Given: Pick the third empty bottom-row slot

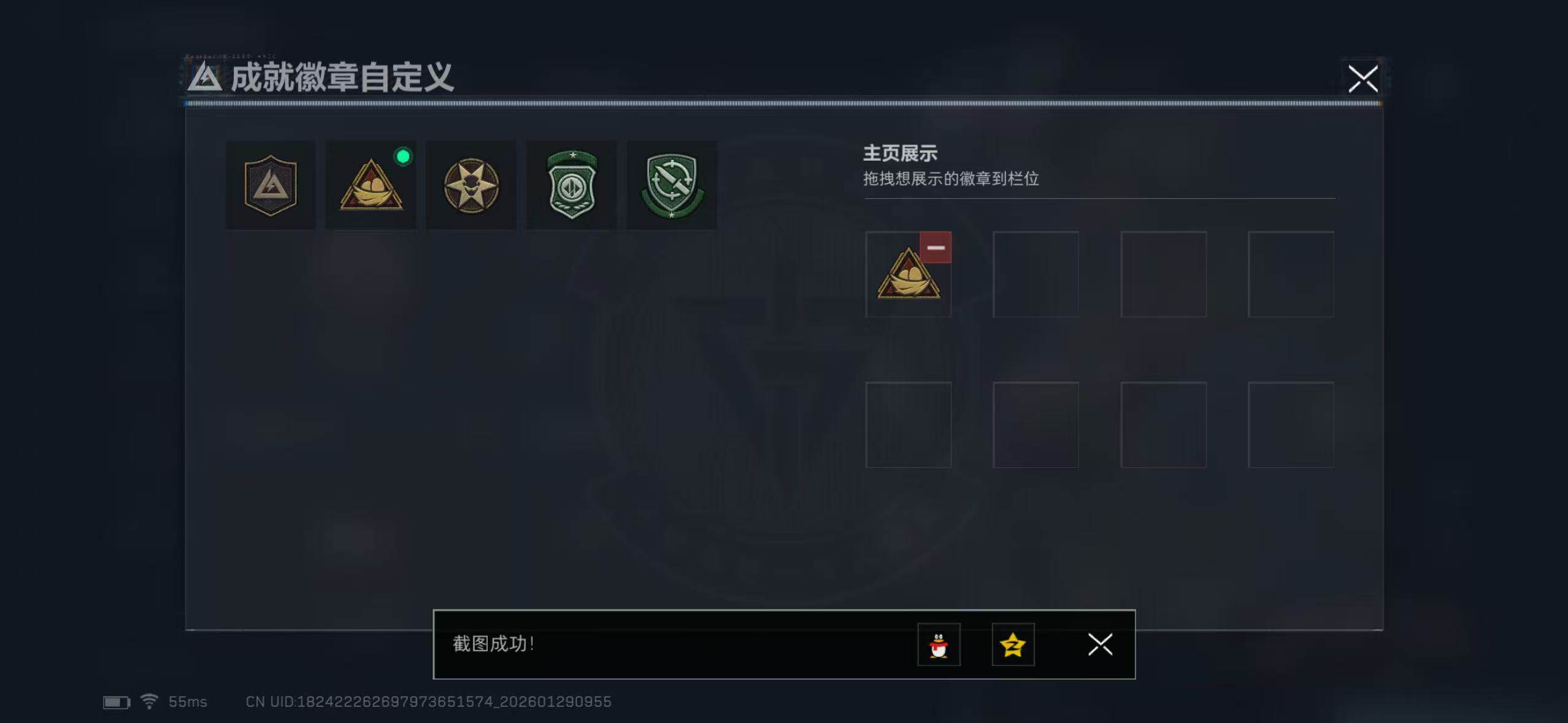Looking at the screenshot, I should click(x=1163, y=425).
